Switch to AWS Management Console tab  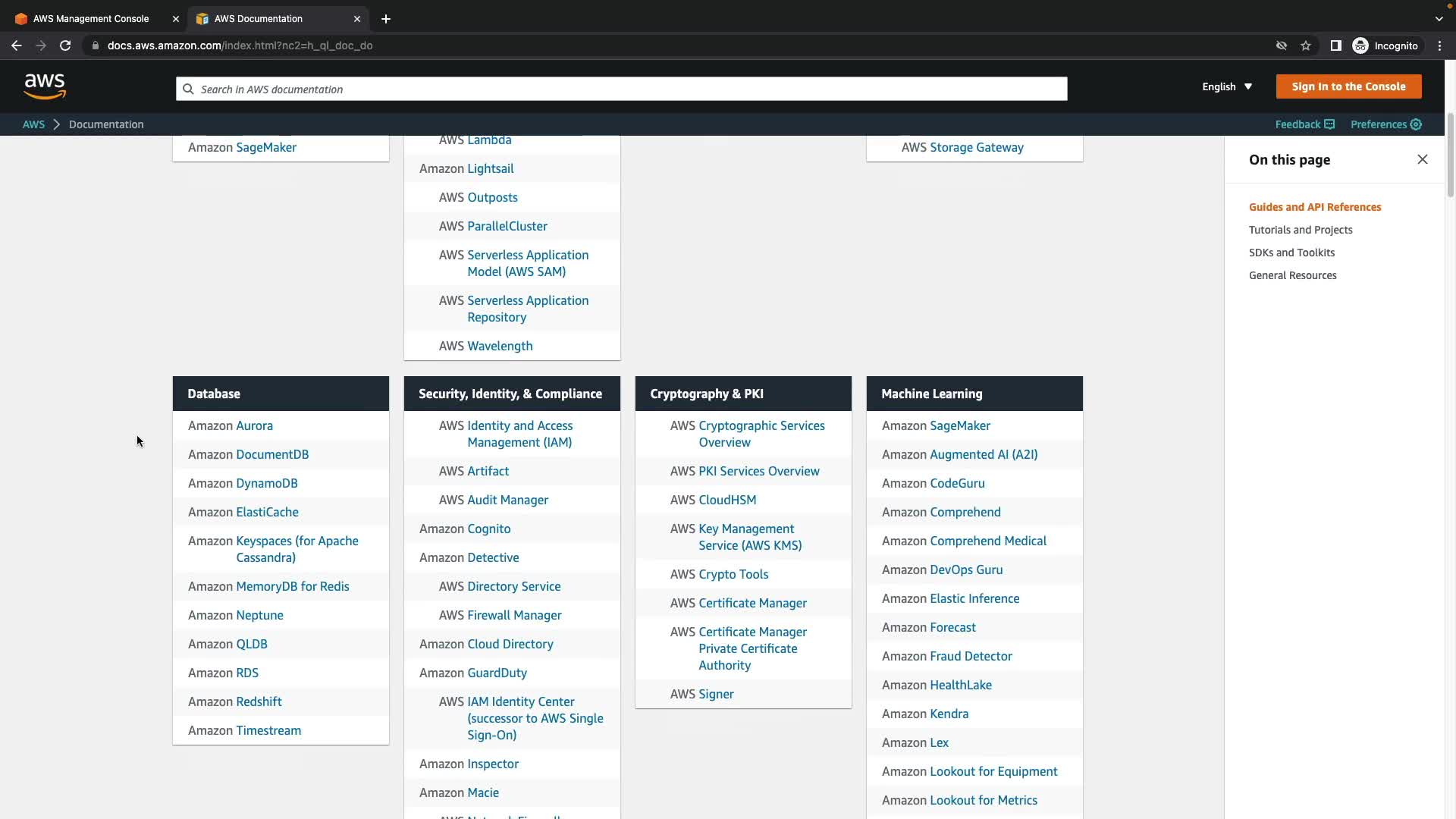point(91,18)
